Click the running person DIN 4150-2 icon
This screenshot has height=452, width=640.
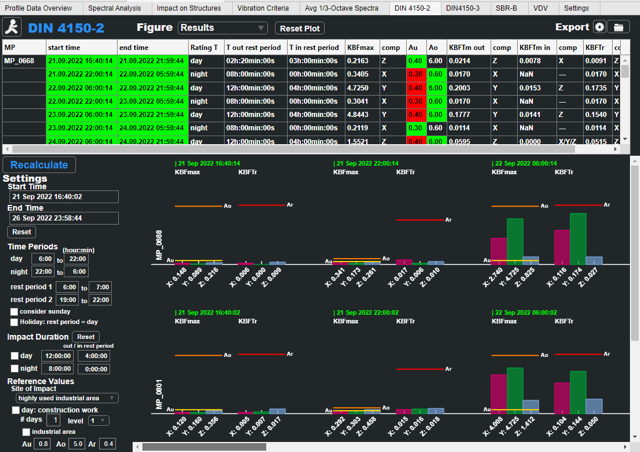click(x=12, y=28)
